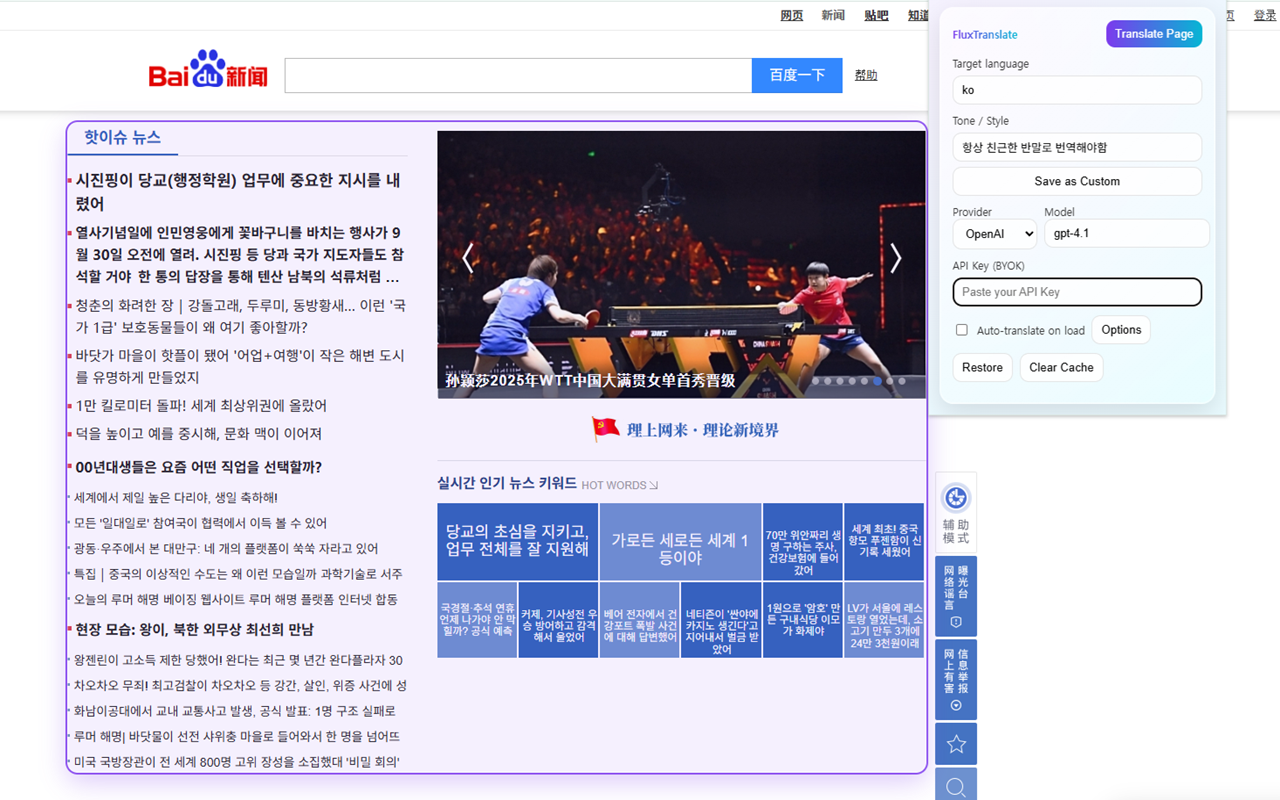Viewport: 1280px width, 800px height.
Task: Go back using the carousel previous arrow
Action: (468, 258)
